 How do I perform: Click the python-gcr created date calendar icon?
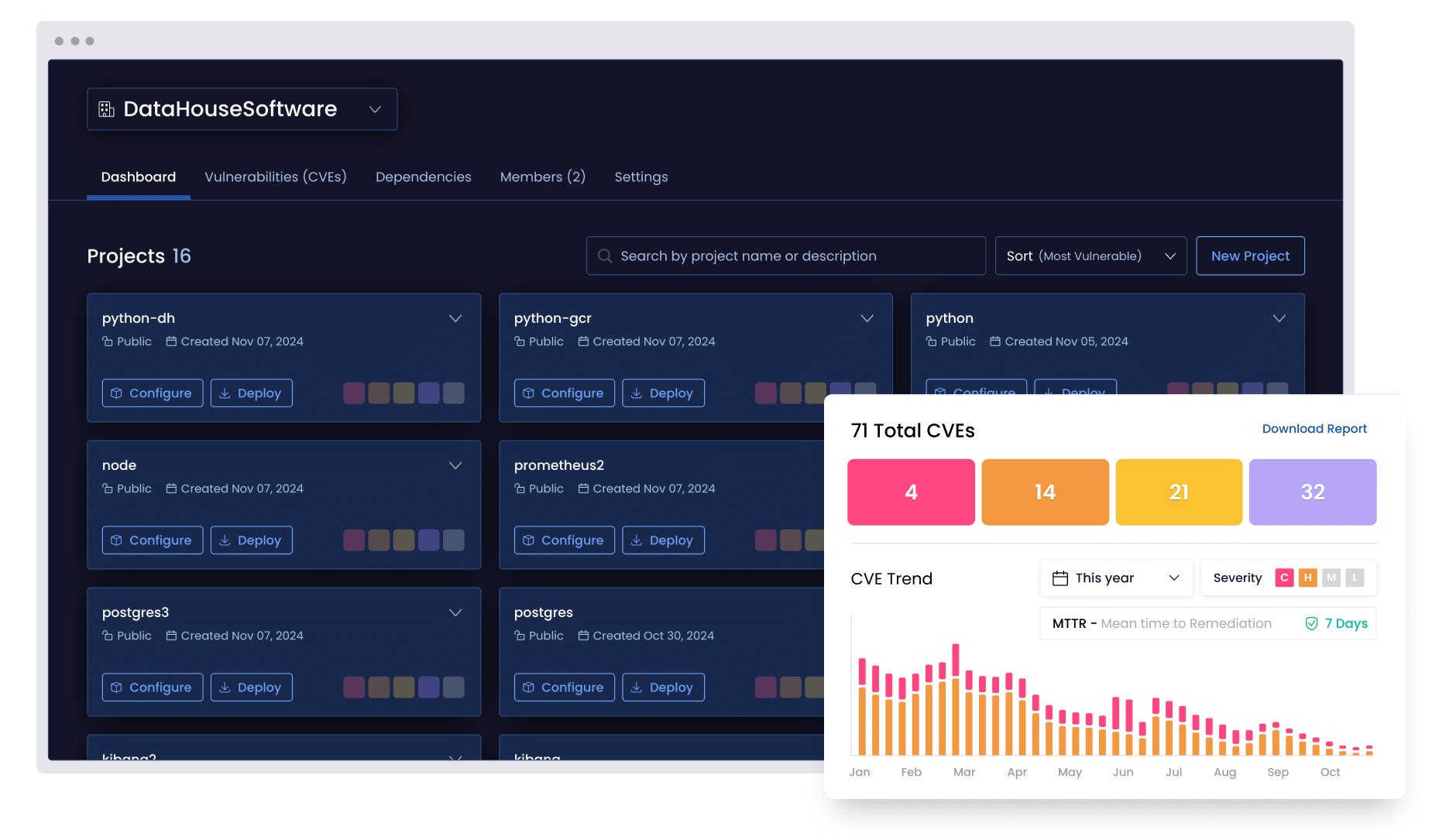(x=583, y=341)
